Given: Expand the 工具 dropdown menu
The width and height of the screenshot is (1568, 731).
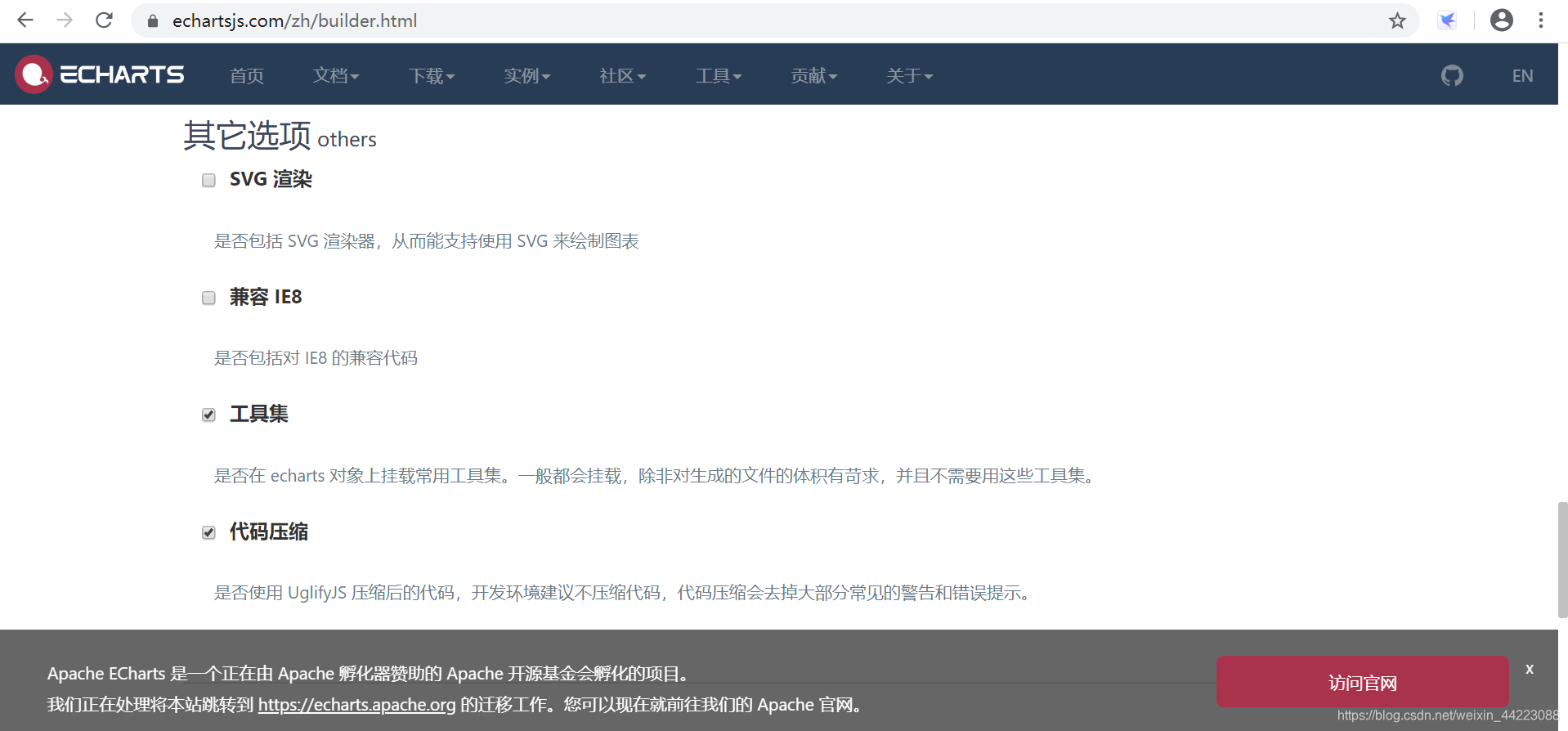Looking at the screenshot, I should click(719, 75).
